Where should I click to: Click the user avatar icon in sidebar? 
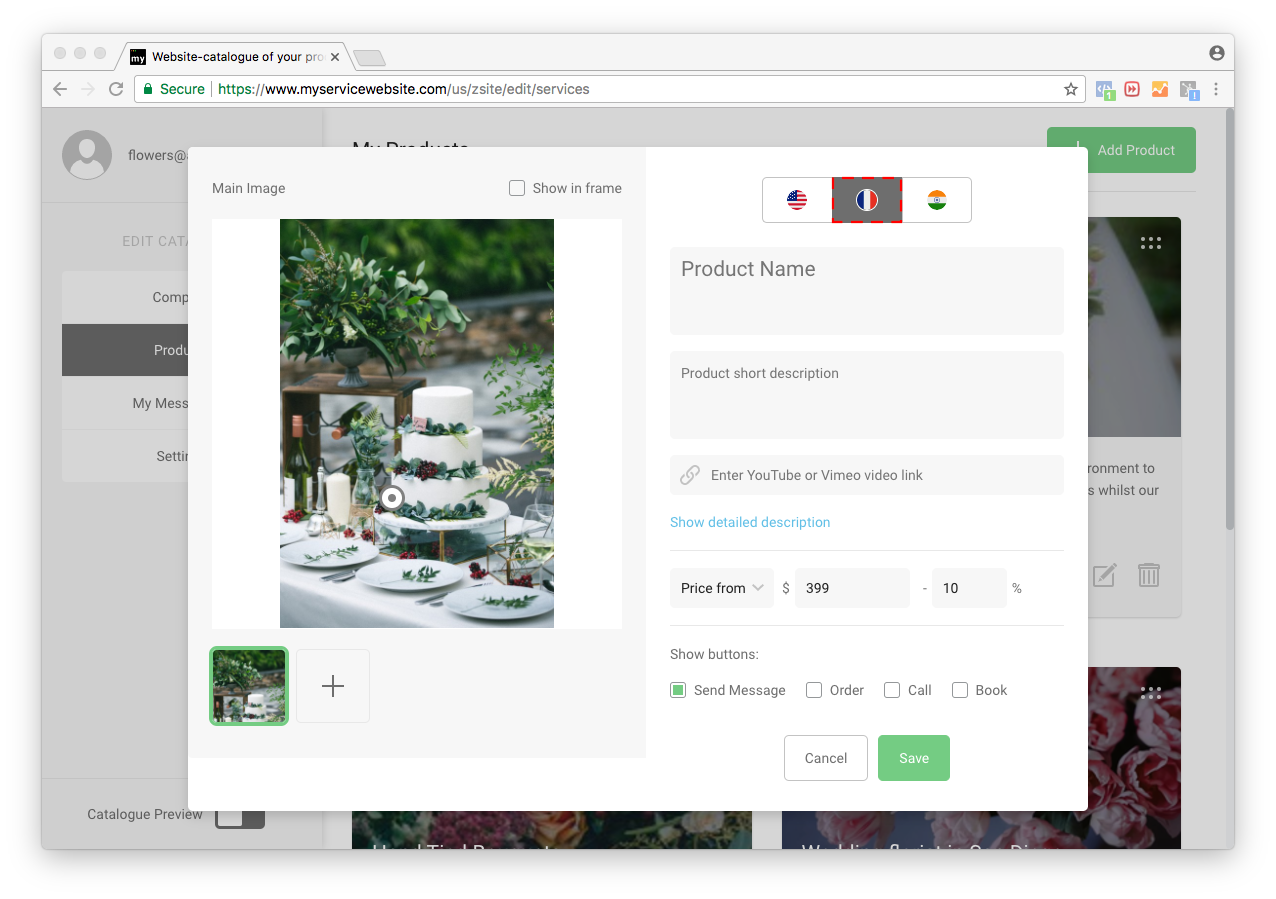pos(87,155)
